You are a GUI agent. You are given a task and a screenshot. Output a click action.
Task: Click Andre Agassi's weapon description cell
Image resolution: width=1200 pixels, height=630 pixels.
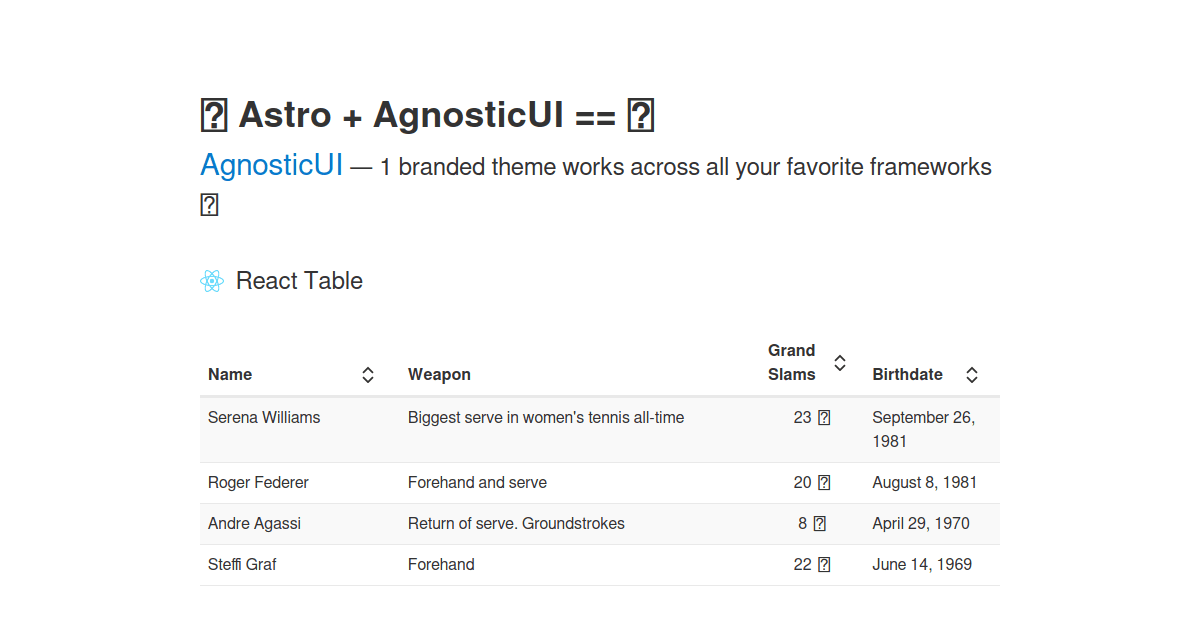coord(516,523)
